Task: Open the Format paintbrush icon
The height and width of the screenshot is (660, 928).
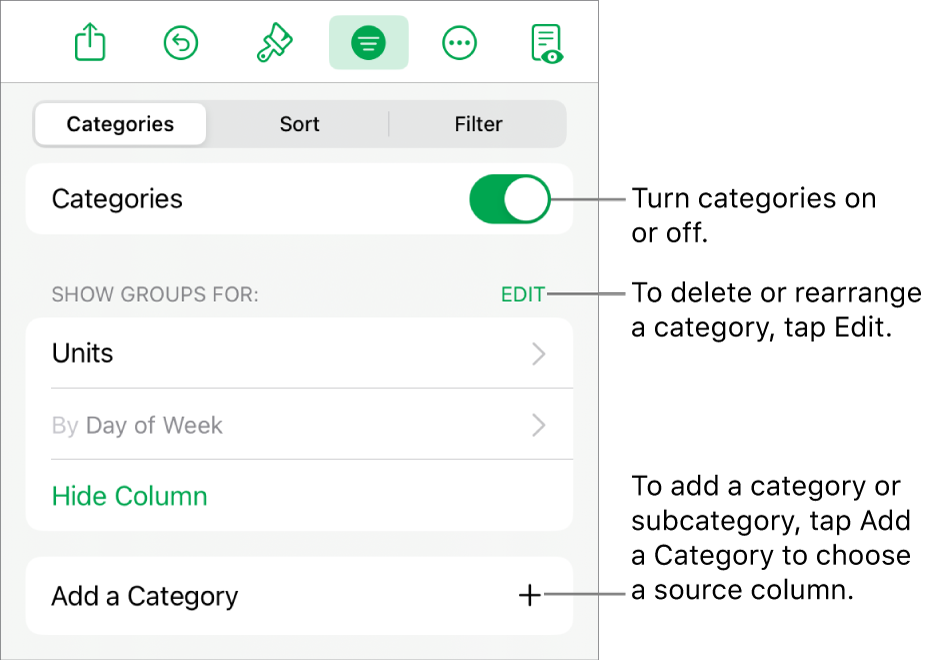Action: click(272, 43)
